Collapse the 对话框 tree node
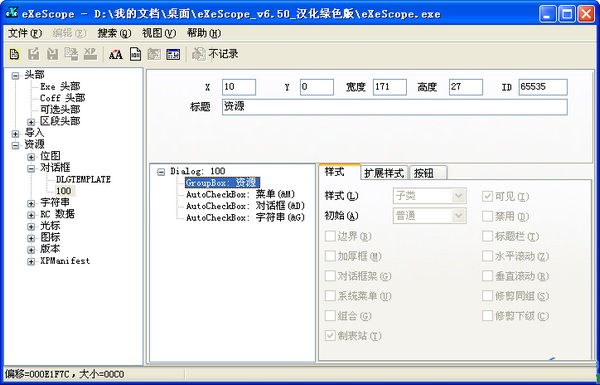The width and height of the screenshot is (600, 385). [x=31, y=168]
